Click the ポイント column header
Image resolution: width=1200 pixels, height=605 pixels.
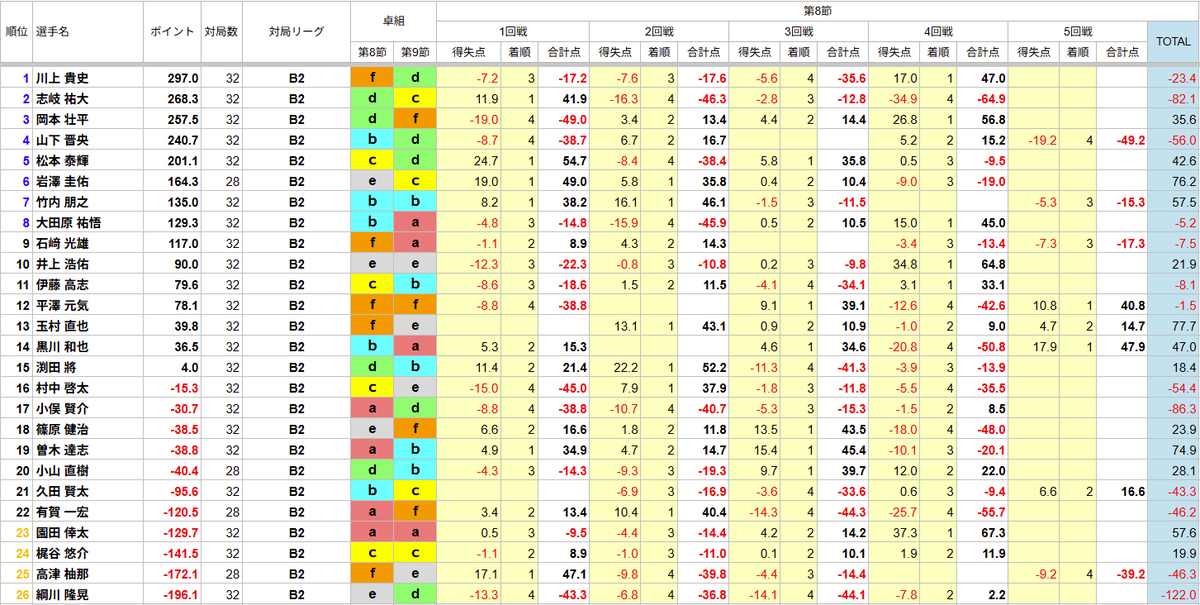(173, 32)
